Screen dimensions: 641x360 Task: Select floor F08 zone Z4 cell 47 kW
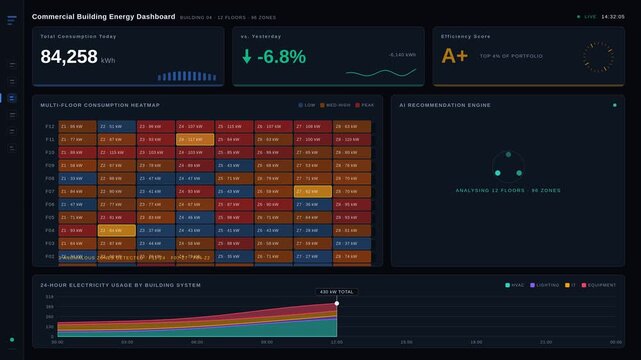pos(195,179)
